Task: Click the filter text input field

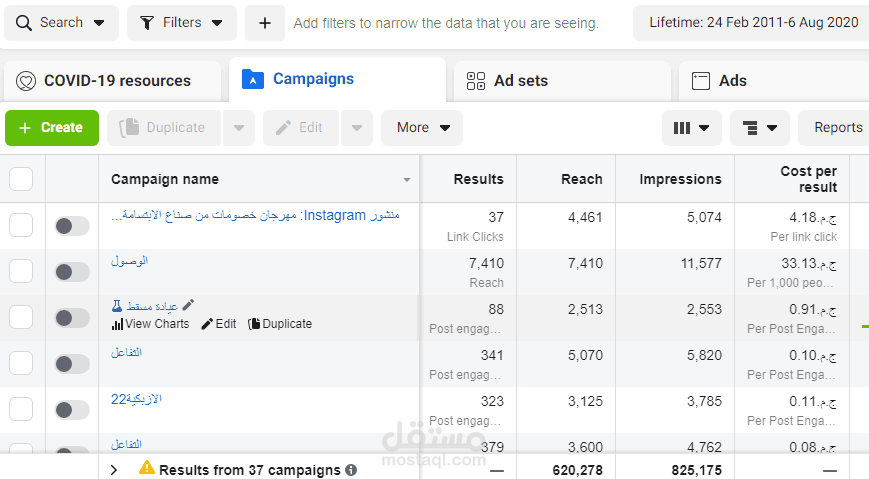Action: point(446,23)
